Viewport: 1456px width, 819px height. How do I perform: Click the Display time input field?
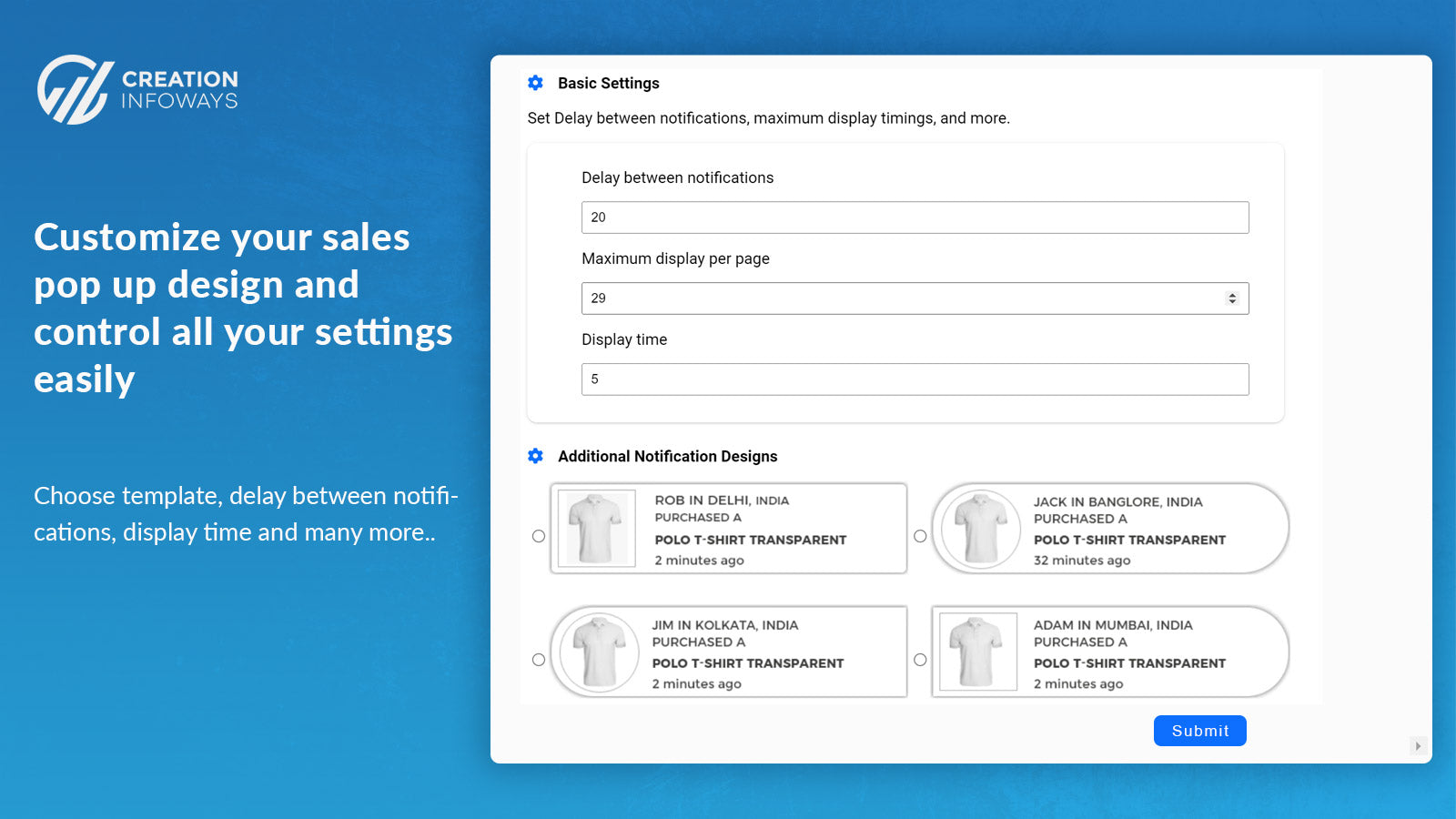915,379
